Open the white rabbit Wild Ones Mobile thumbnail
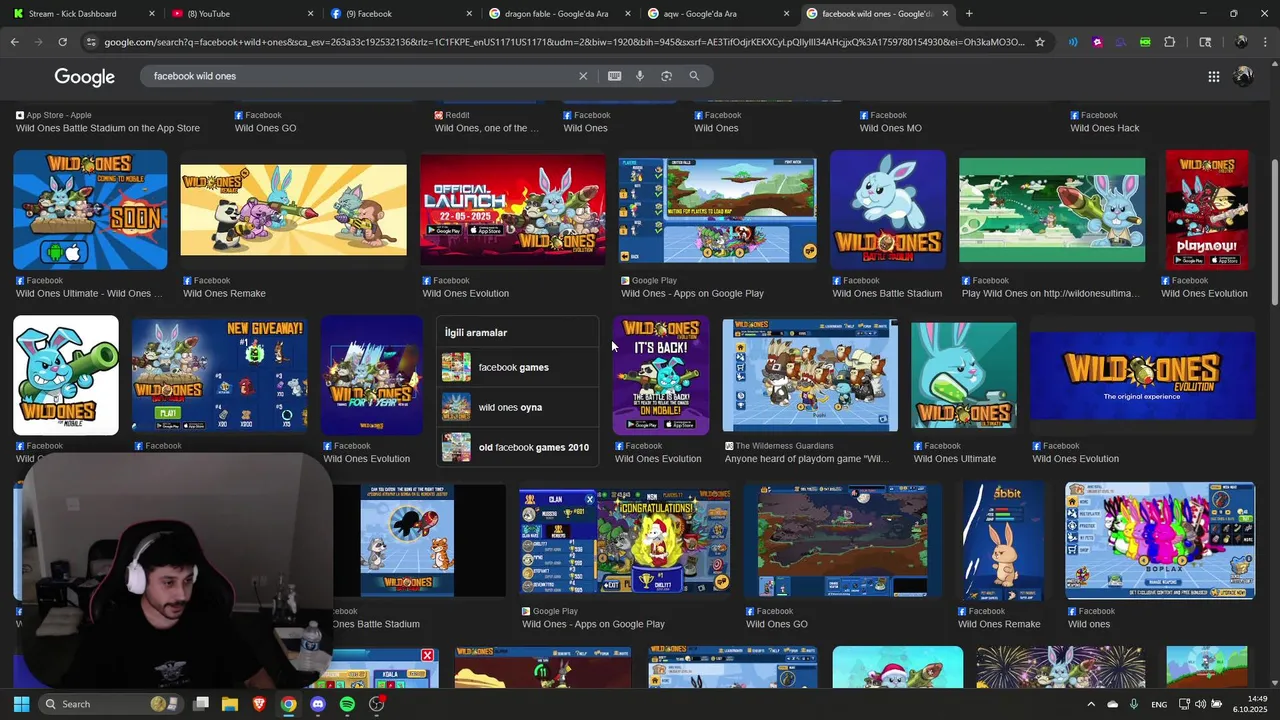This screenshot has width=1280, height=720. pos(66,375)
